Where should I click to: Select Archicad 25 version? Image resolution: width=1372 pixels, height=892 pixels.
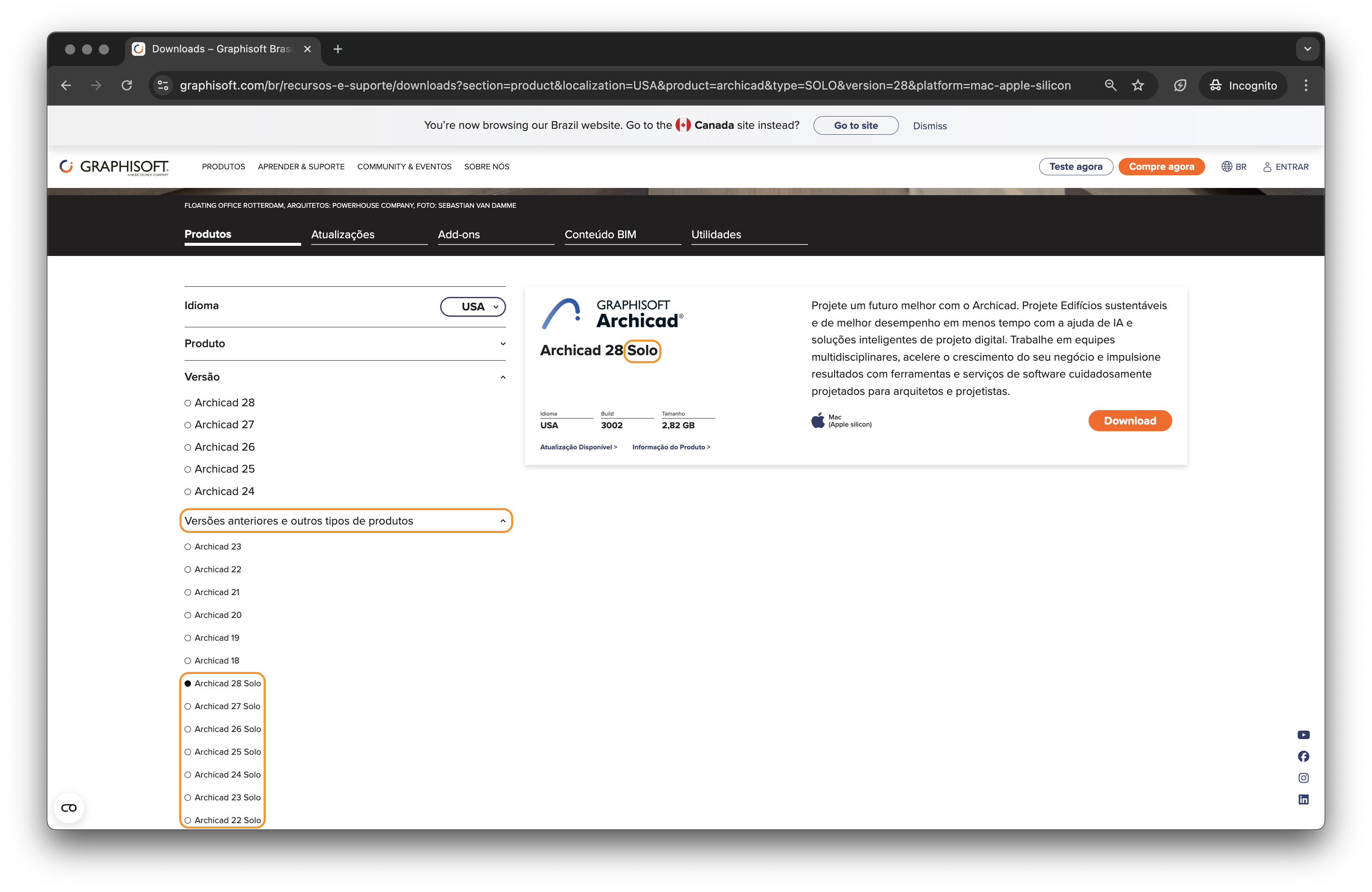[x=220, y=468]
